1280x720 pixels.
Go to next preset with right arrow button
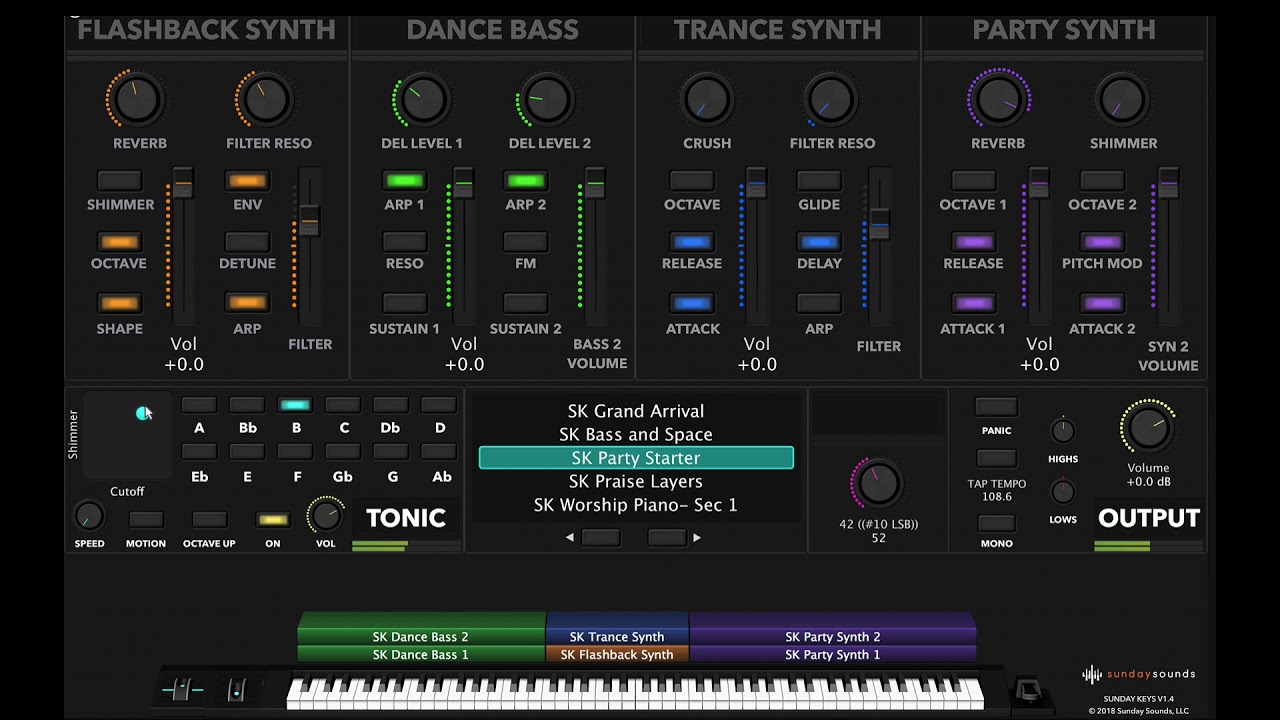[x=667, y=537]
